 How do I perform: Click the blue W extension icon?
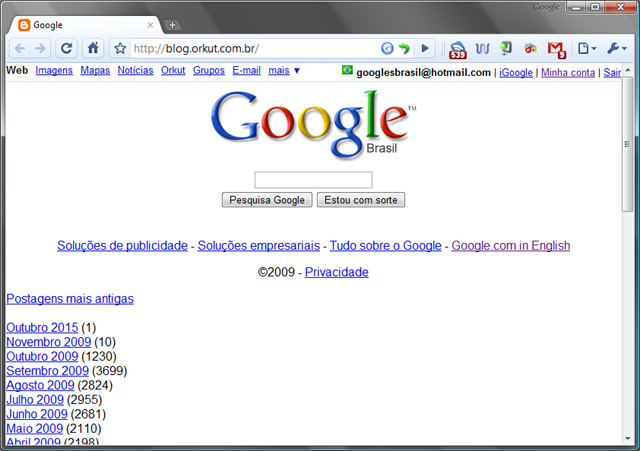[482, 49]
